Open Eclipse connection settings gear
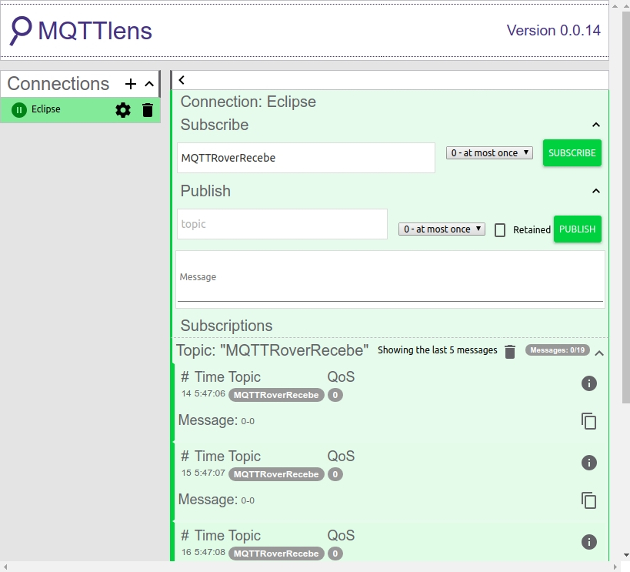This screenshot has height=572, width=630. (123, 110)
